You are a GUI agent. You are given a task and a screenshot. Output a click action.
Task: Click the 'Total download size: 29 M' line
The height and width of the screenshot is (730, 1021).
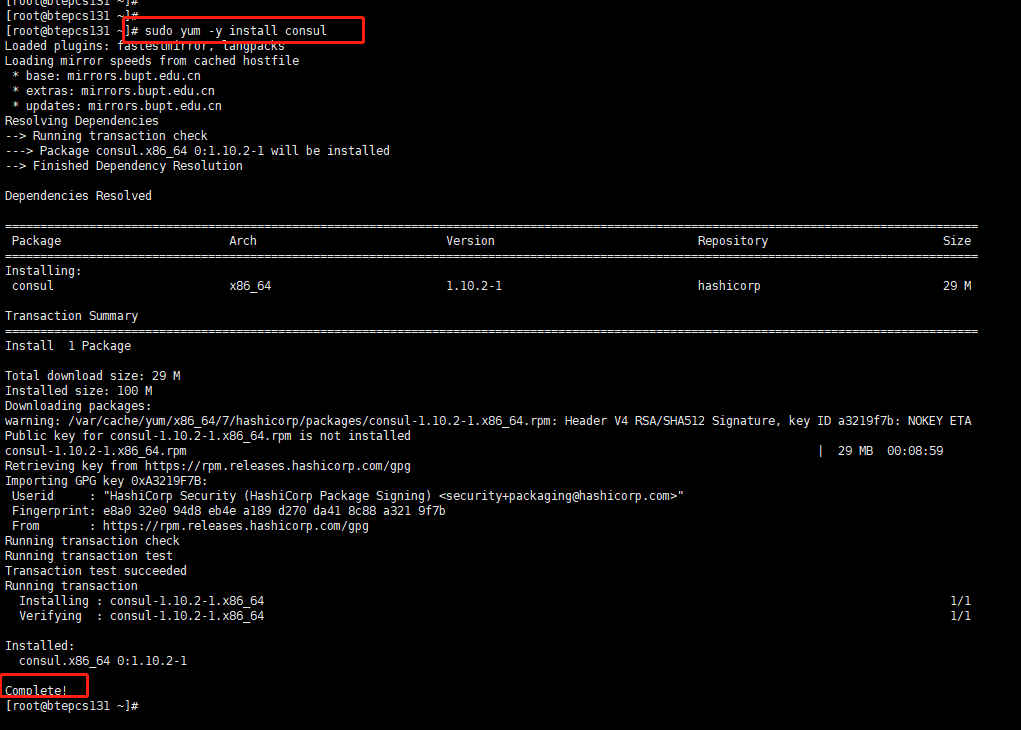coord(92,375)
